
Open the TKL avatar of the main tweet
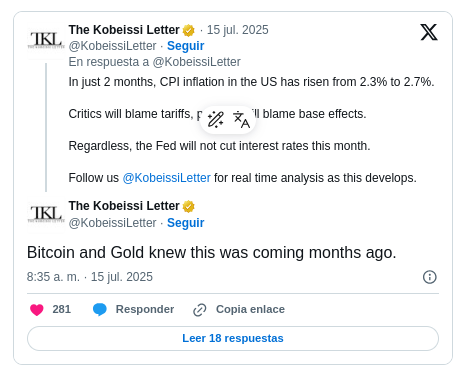(x=46, y=216)
